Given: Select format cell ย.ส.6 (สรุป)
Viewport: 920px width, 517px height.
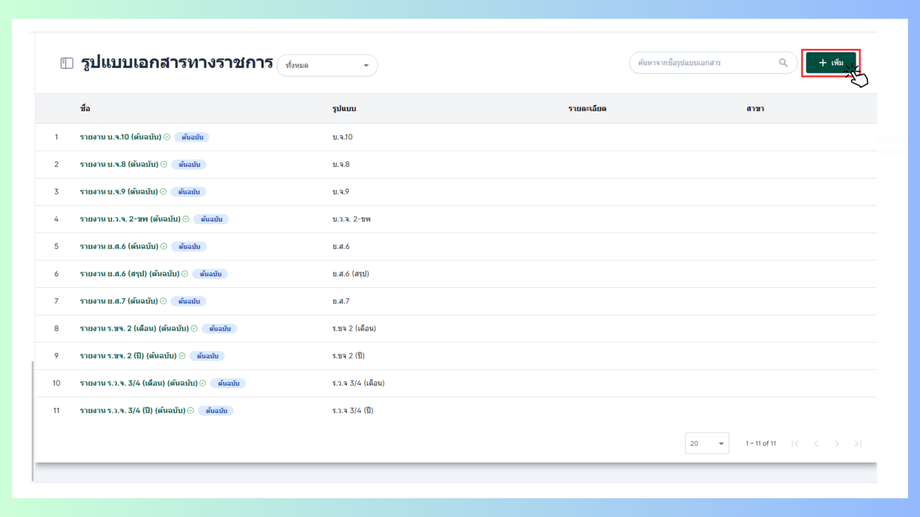Looking at the screenshot, I should pyautogui.click(x=350, y=274).
